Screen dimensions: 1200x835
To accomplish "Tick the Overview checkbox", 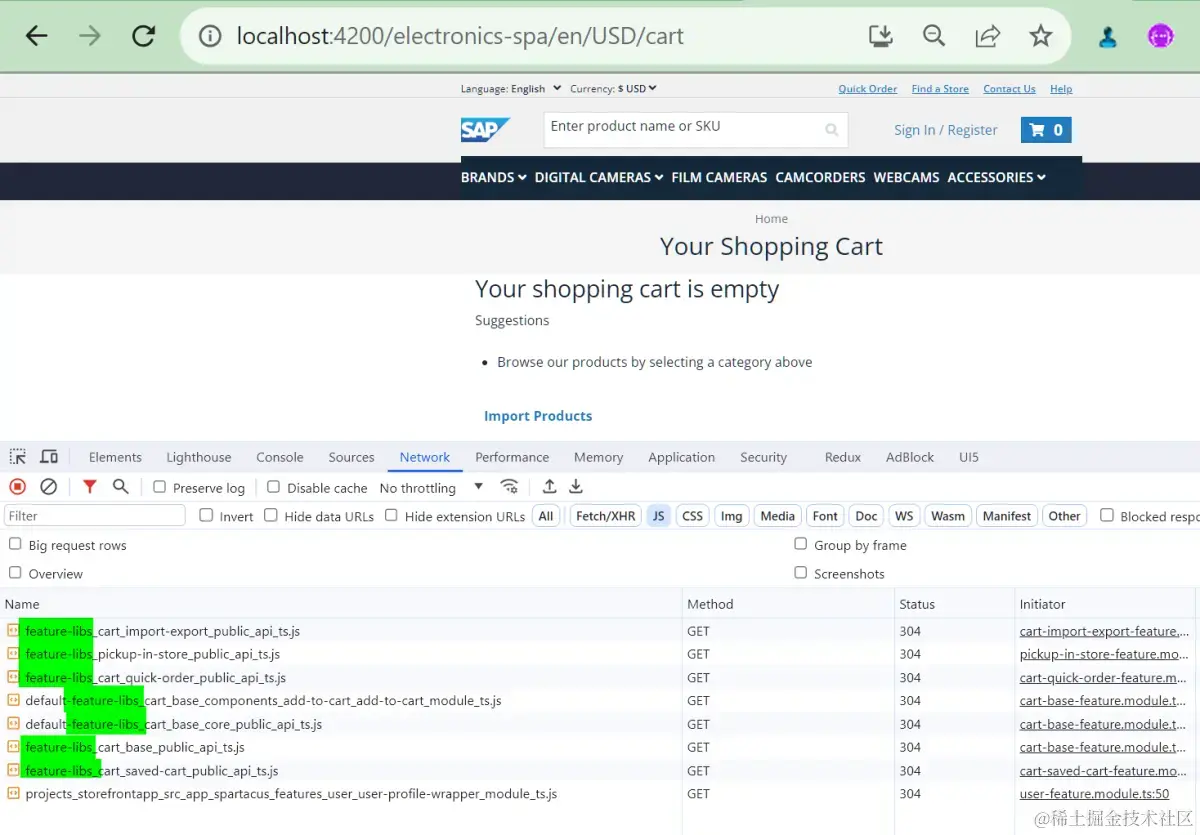I will pyautogui.click(x=15, y=573).
